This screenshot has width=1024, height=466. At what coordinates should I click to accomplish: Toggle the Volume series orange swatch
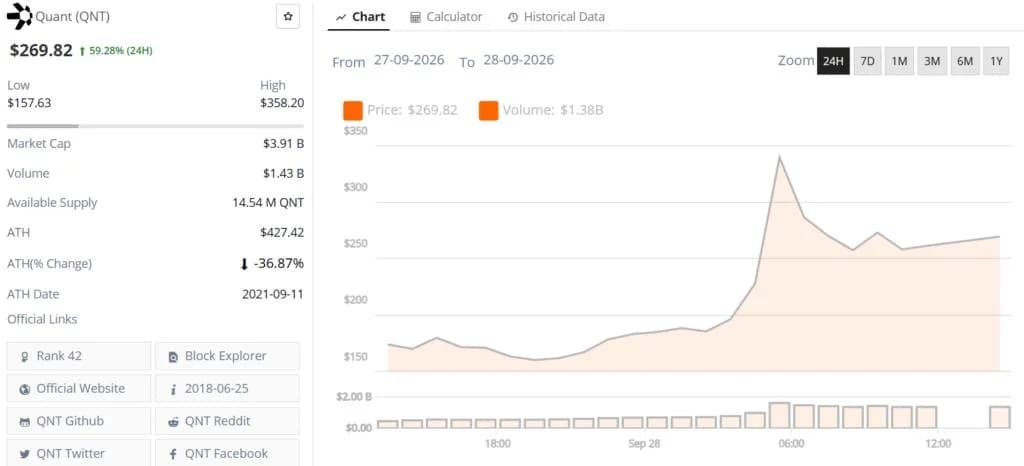[488, 110]
